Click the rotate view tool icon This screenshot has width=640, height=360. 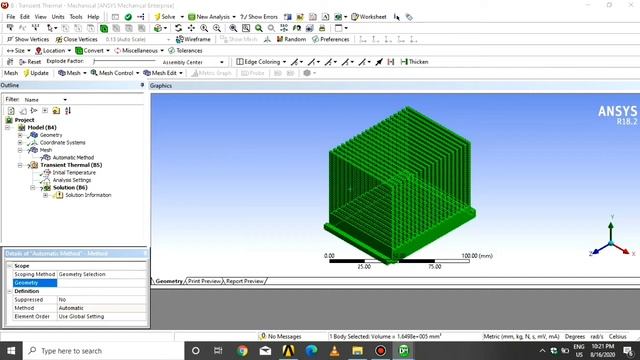tap(178, 28)
